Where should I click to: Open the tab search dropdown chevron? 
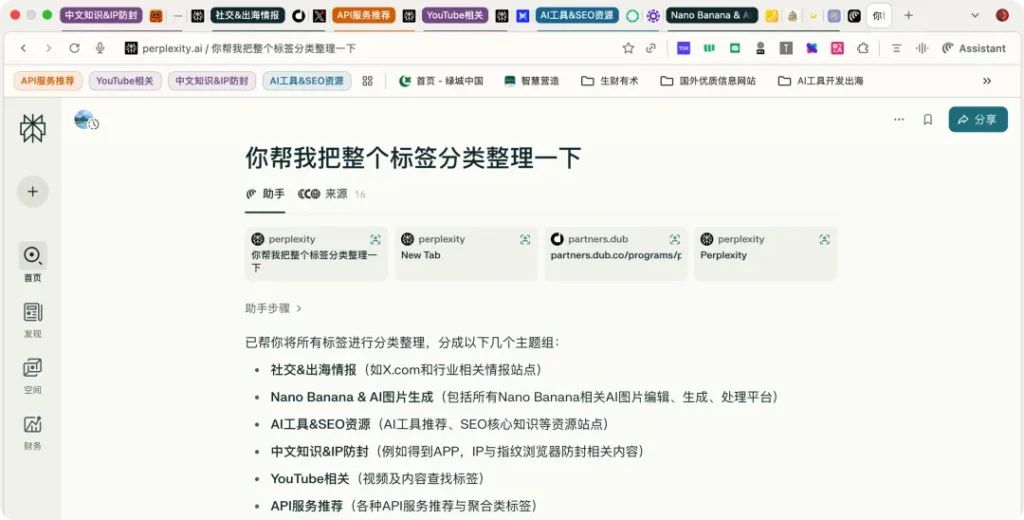coord(975,16)
